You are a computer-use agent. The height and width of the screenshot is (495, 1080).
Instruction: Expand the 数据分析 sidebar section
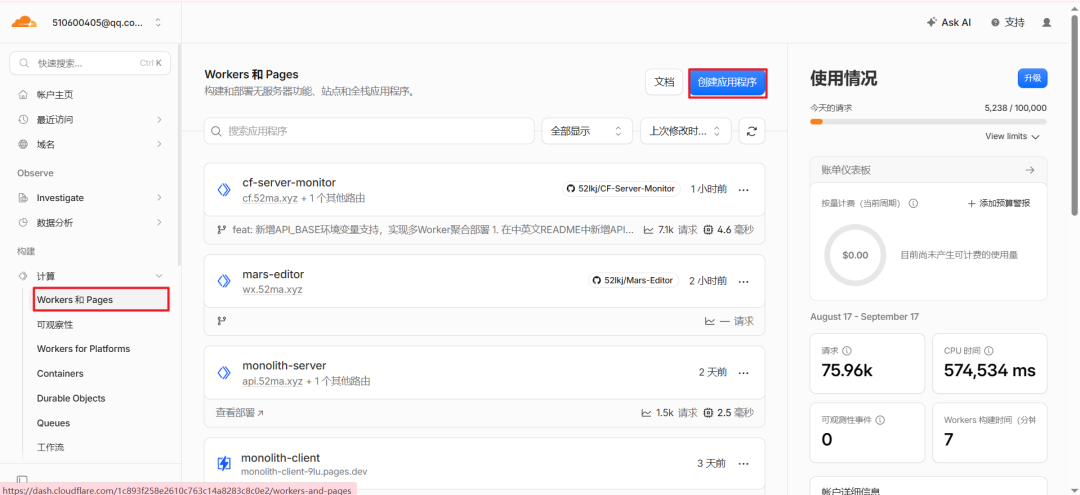click(90, 222)
